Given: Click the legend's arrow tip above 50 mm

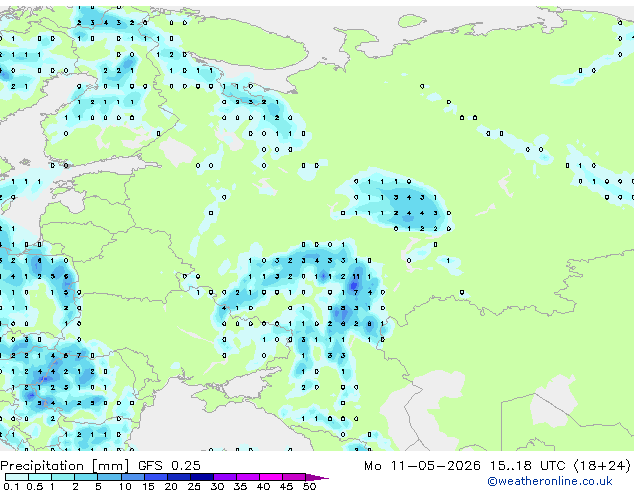Looking at the screenshot, I should 317,477.
